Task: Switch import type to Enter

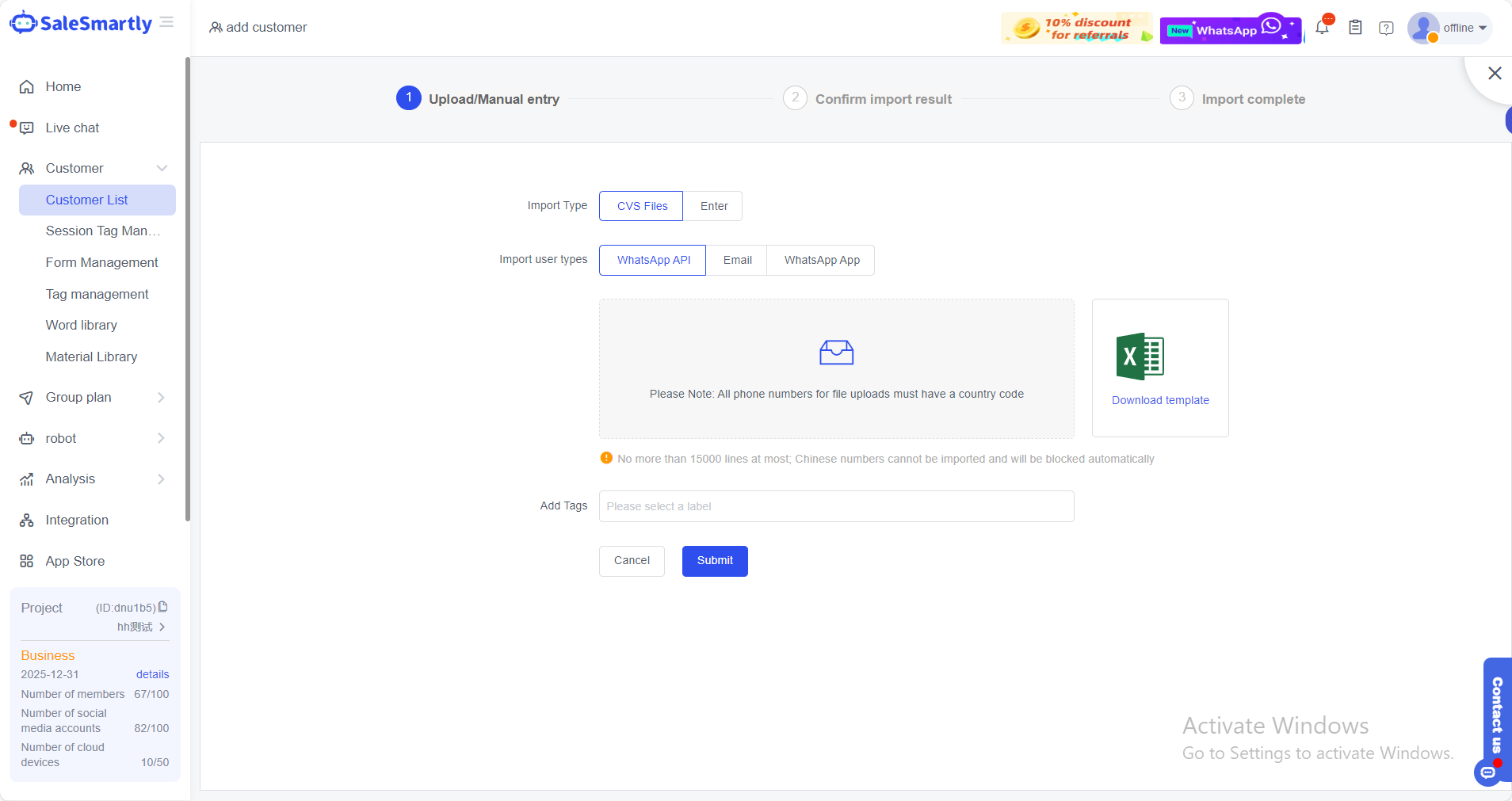Action: [713, 206]
